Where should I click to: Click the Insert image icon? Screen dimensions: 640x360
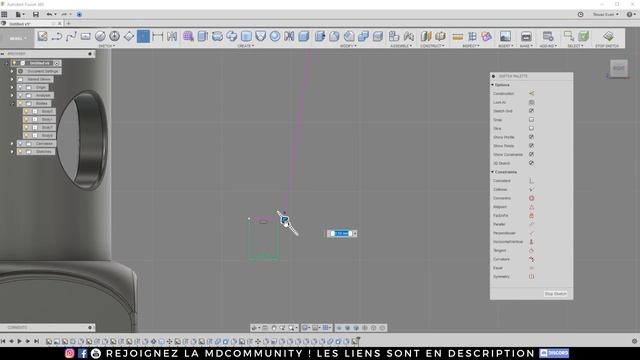pyautogui.click(x=505, y=36)
